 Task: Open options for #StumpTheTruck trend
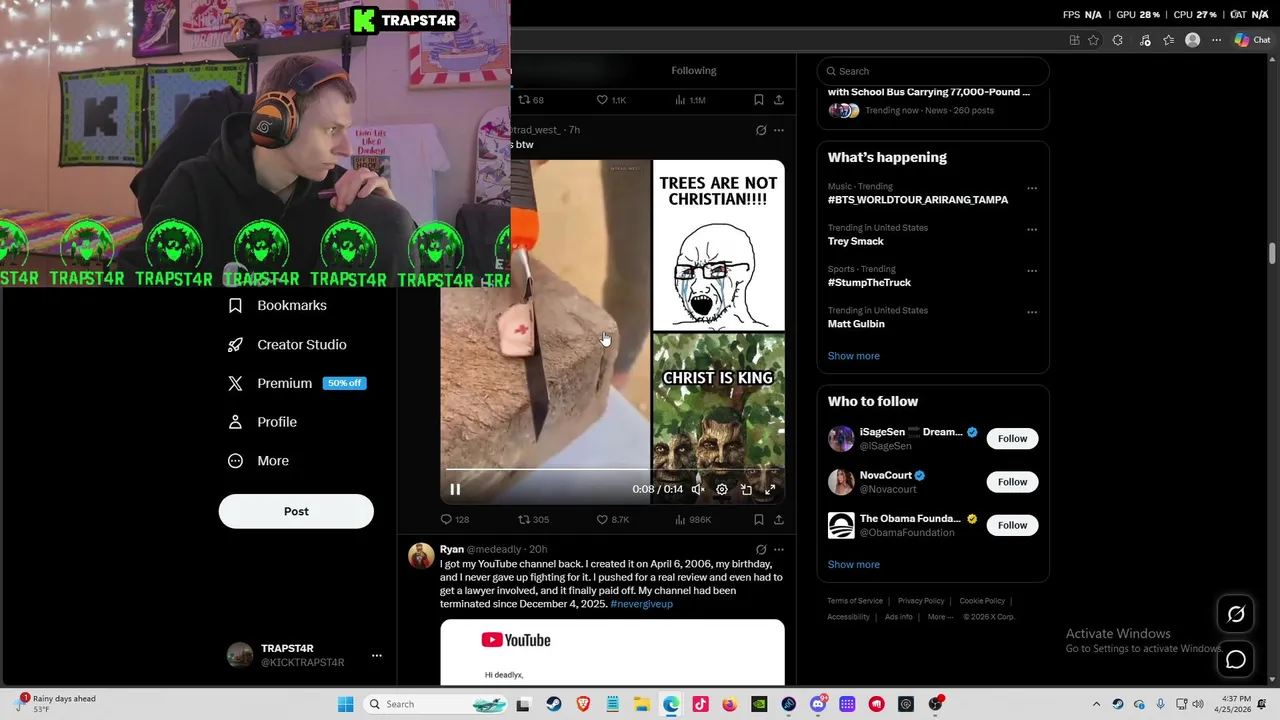1032,271
